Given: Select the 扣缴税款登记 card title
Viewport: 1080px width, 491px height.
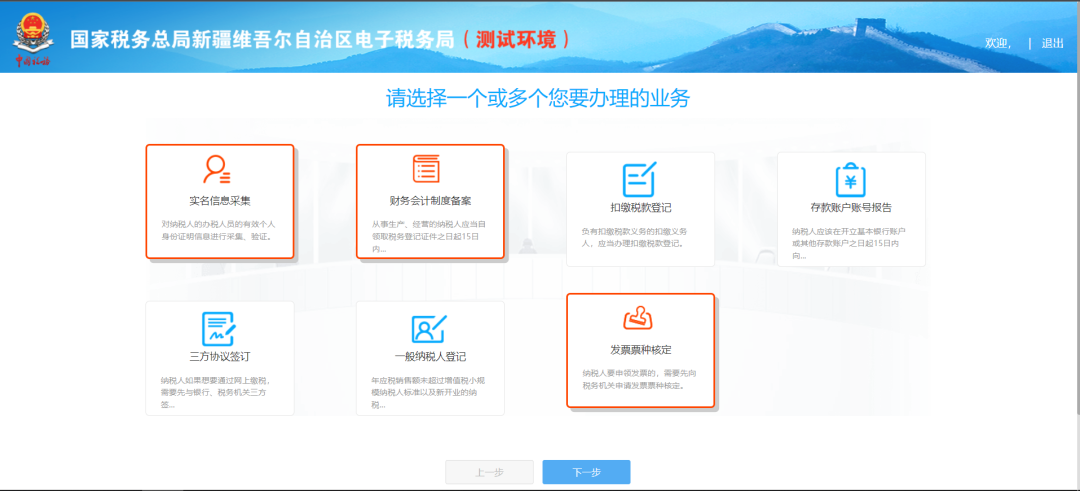Looking at the screenshot, I should pyautogui.click(x=641, y=208).
